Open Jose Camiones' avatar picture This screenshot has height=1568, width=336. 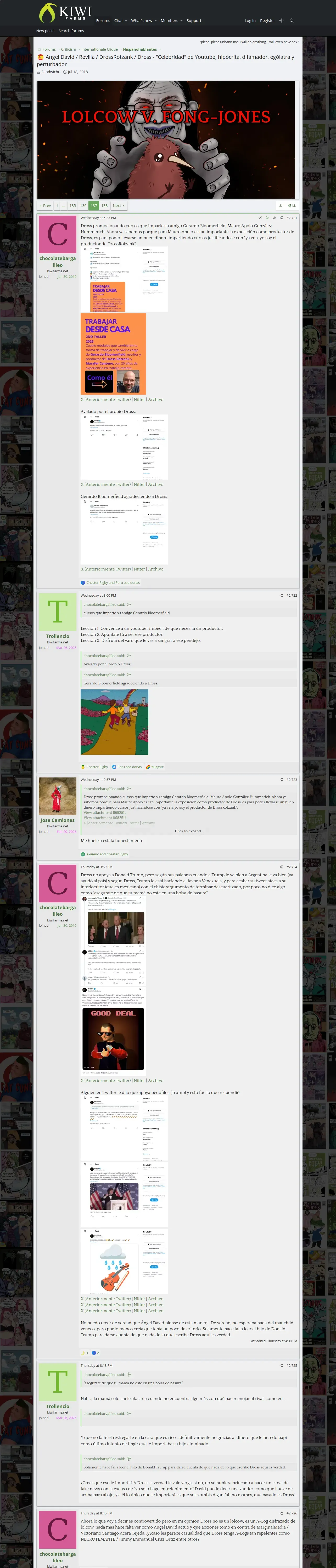point(57,796)
